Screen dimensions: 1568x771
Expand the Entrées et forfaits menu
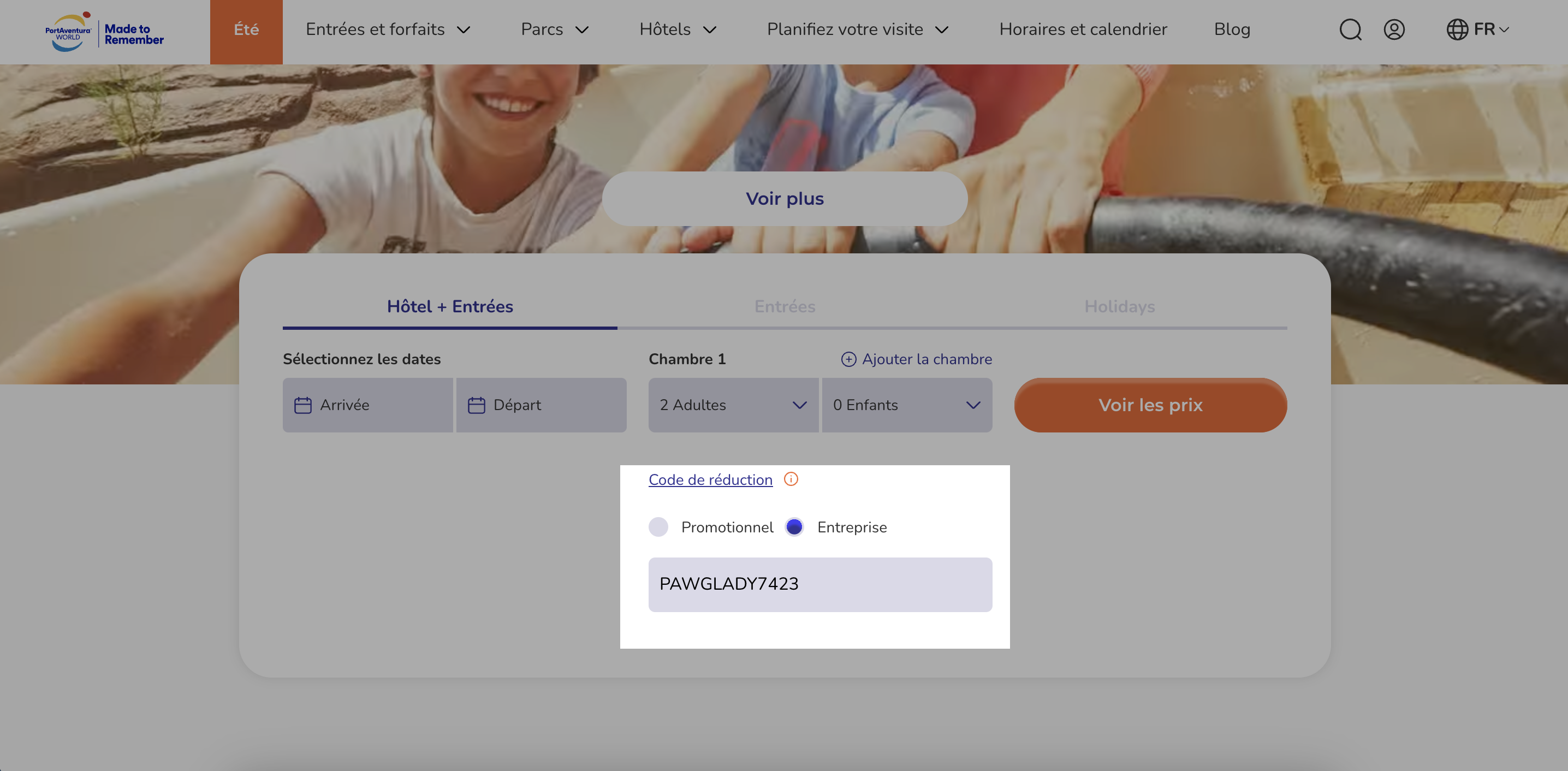tap(388, 29)
